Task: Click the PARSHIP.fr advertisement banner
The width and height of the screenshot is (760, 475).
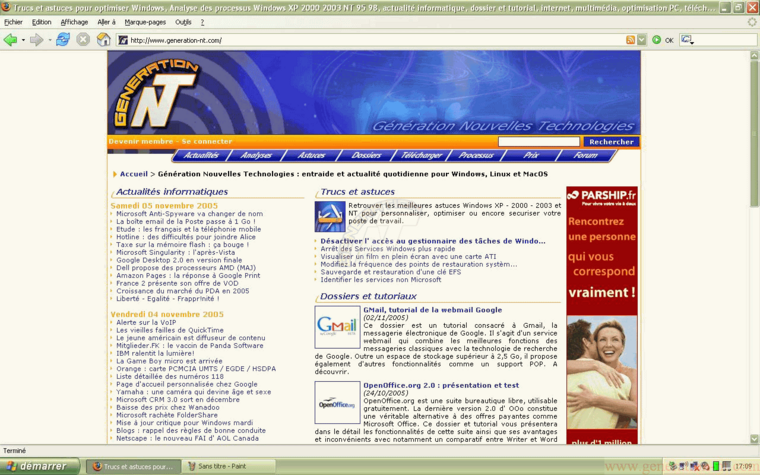Action: [x=602, y=315]
